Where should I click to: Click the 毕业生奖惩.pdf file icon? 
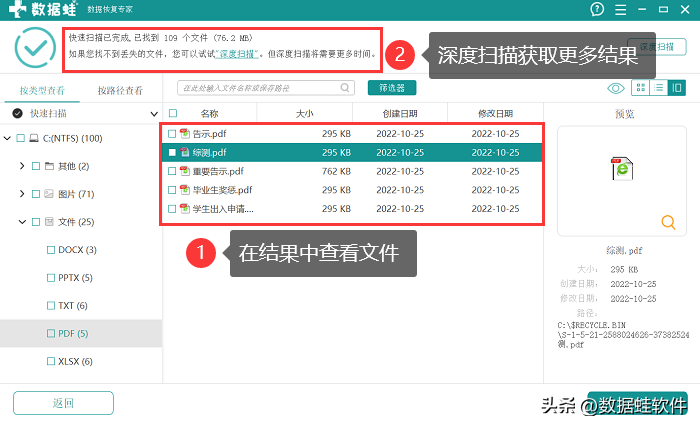tap(185, 189)
